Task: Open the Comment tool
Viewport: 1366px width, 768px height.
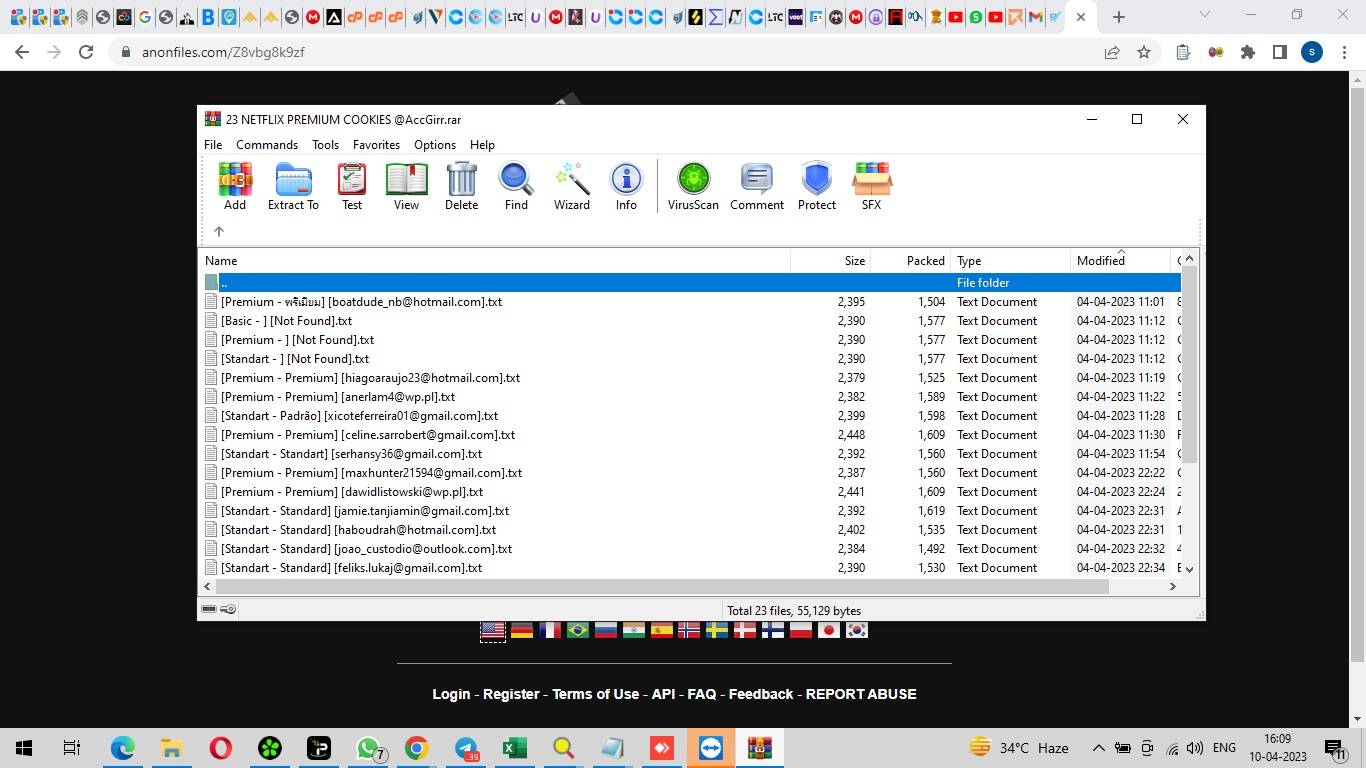Action: (x=757, y=187)
